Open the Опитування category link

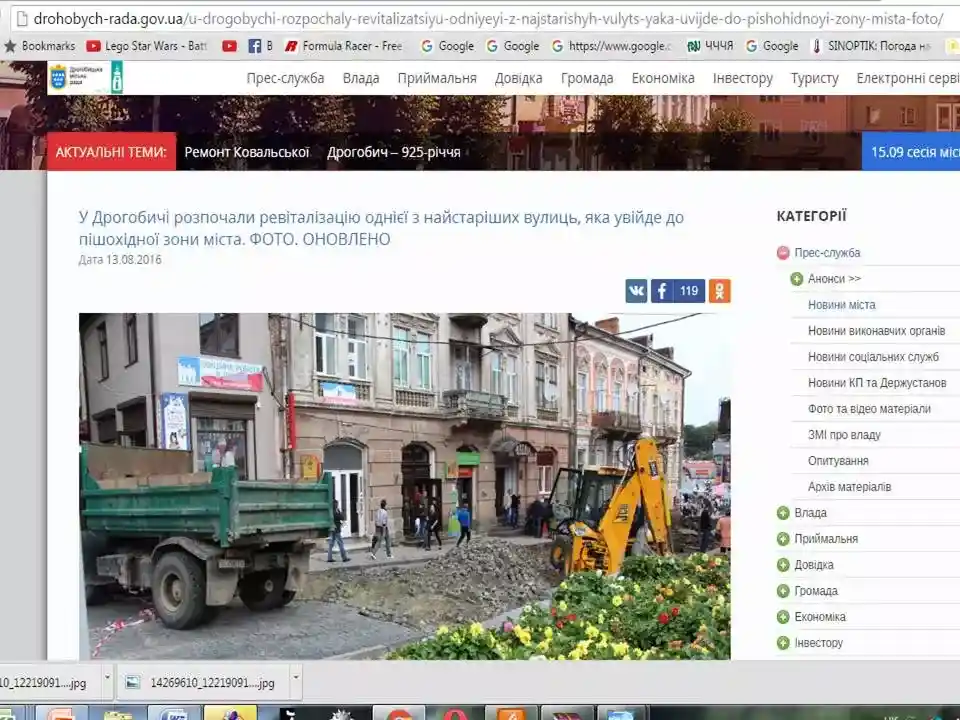[838, 461]
